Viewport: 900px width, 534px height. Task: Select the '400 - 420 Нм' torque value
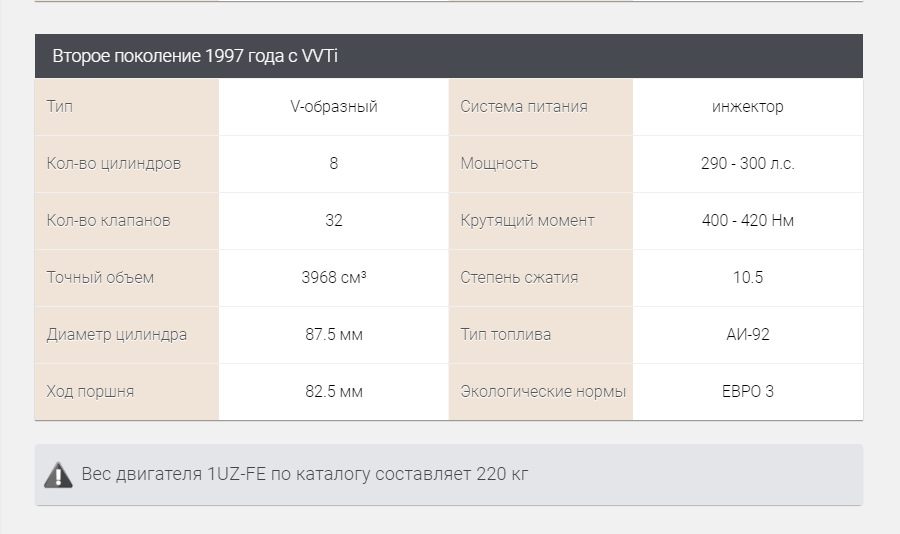[x=748, y=221]
